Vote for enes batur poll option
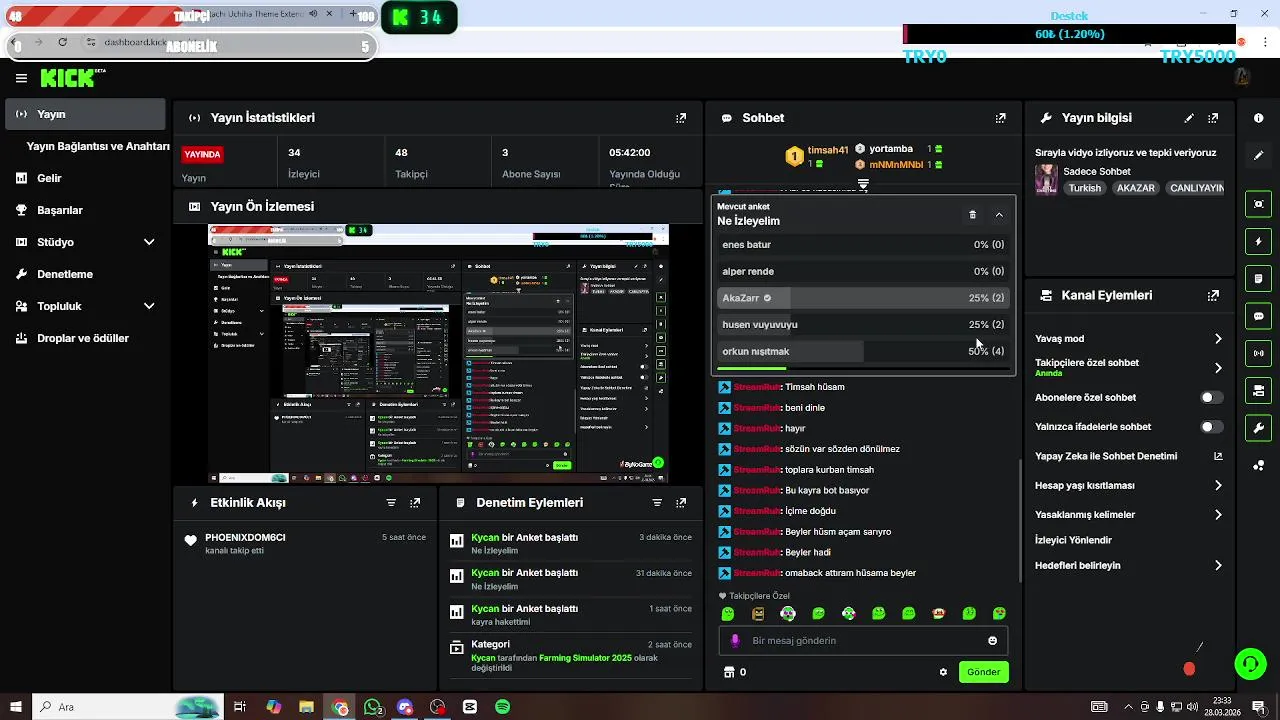The width and height of the screenshot is (1280, 720). pos(863,245)
